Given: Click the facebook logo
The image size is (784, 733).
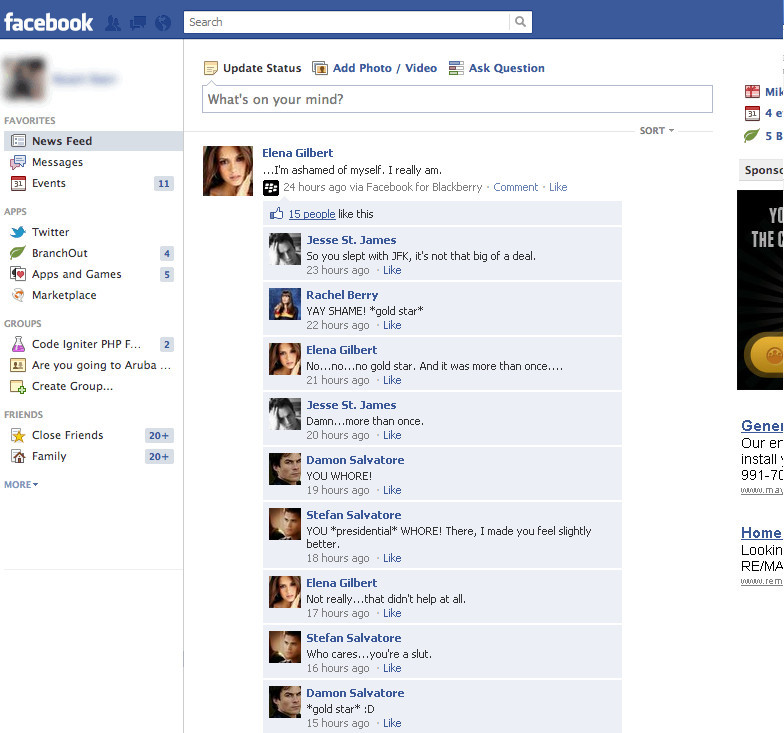Looking at the screenshot, I should tap(48, 22).
